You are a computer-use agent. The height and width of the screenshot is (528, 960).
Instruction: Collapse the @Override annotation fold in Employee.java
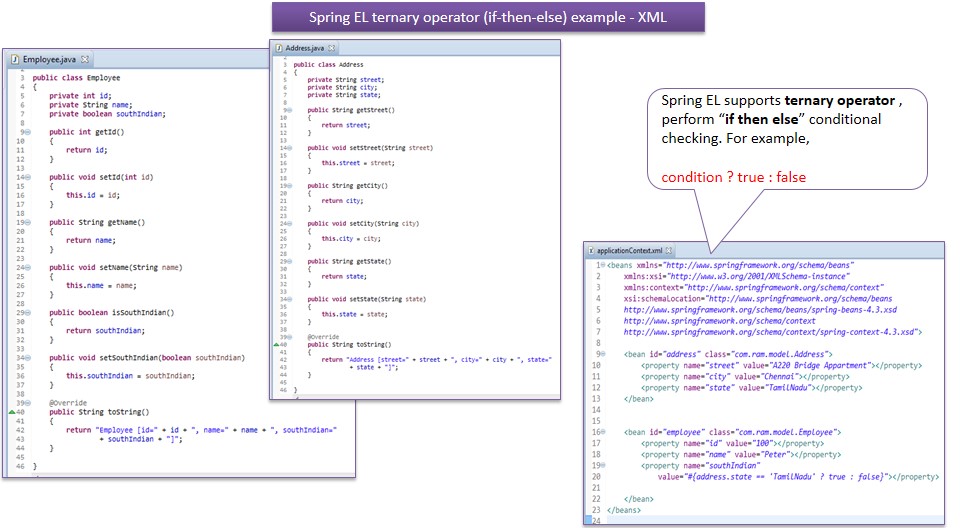pyautogui.click(x=28, y=403)
